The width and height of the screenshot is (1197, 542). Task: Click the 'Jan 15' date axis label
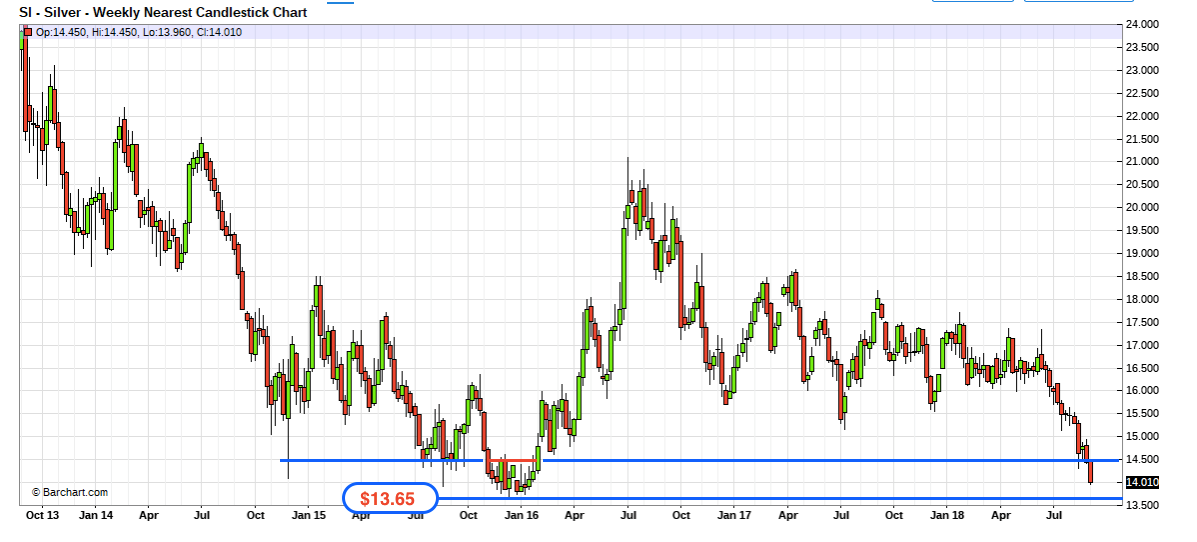[x=309, y=515]
